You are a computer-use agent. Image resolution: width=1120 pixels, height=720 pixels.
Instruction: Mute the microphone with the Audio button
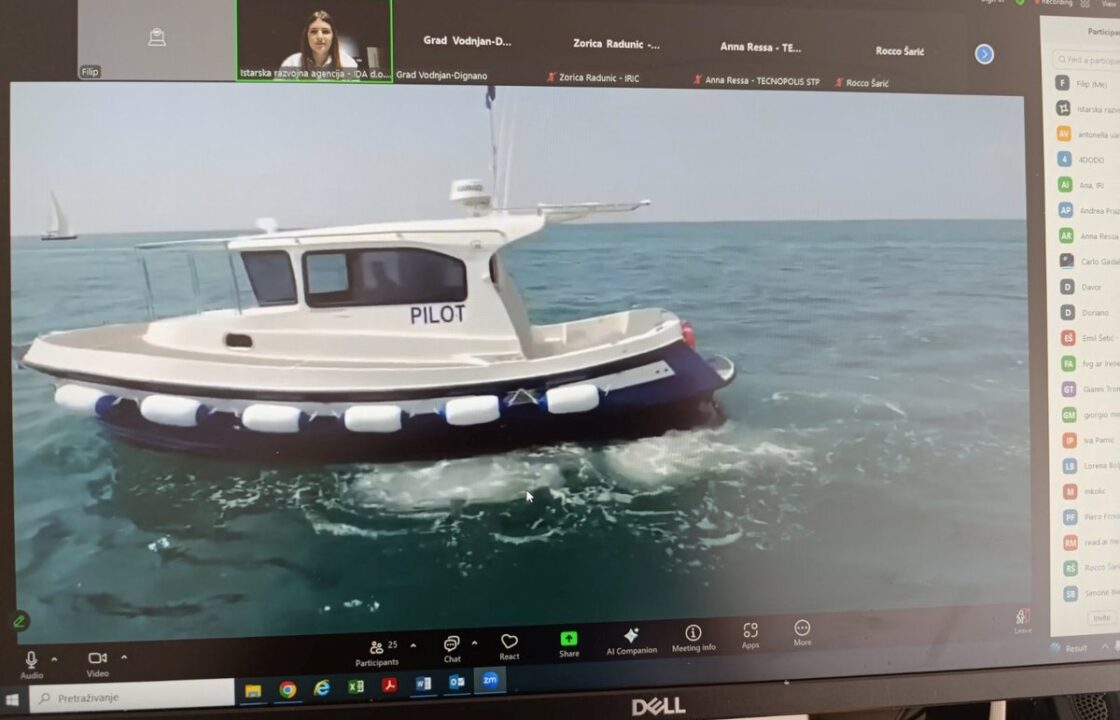tap(31, 664)
